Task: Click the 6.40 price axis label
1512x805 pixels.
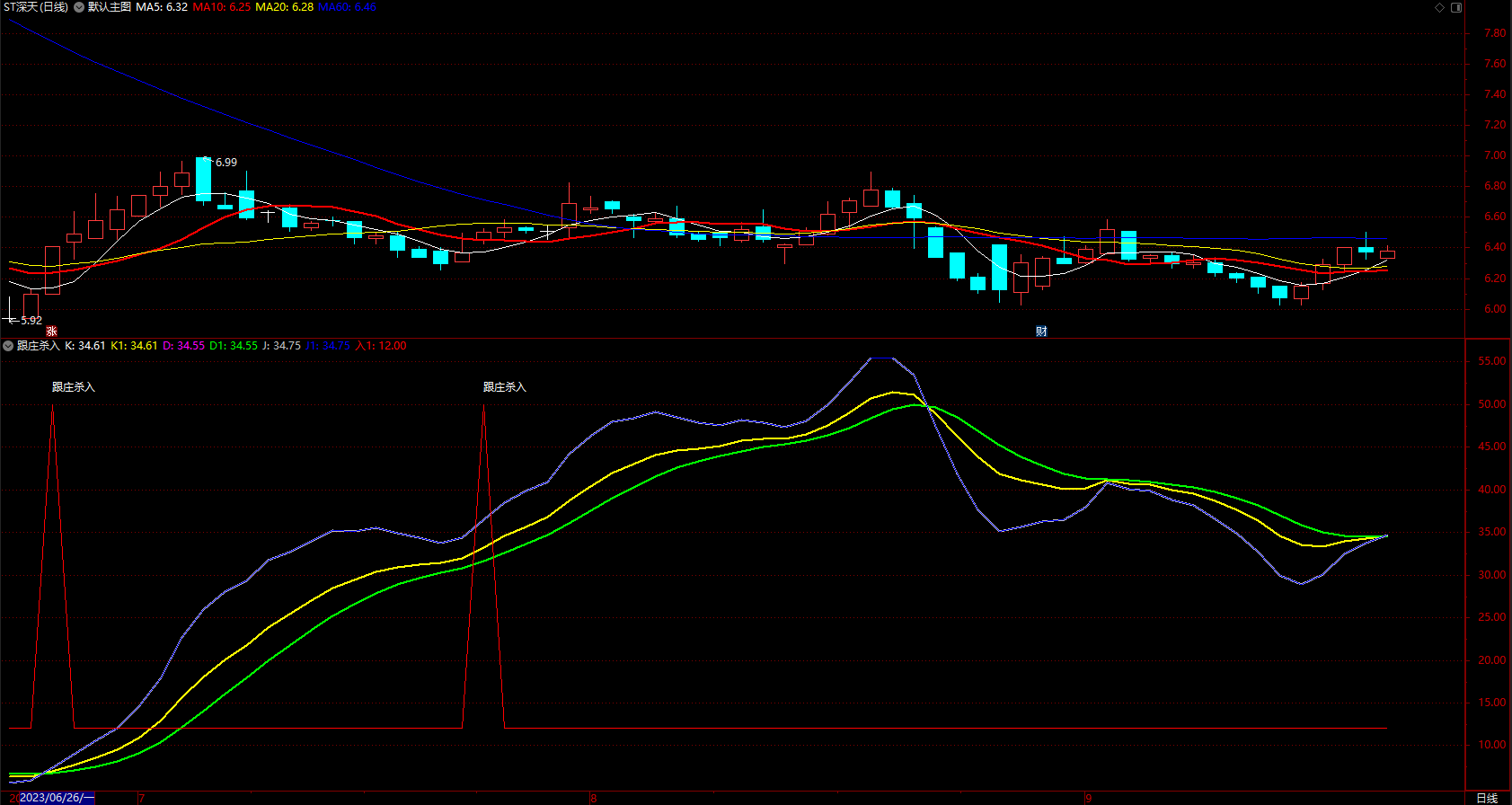Action: [1495, 247]
